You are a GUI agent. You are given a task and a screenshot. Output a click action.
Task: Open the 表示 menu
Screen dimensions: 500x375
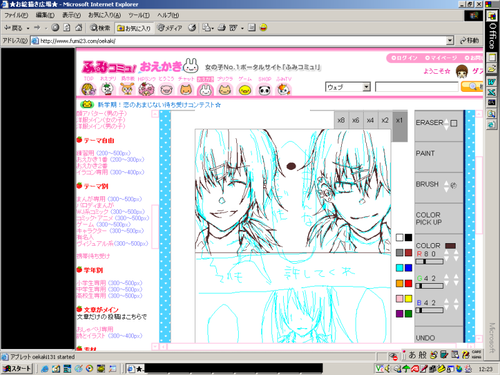pos(71,15)
